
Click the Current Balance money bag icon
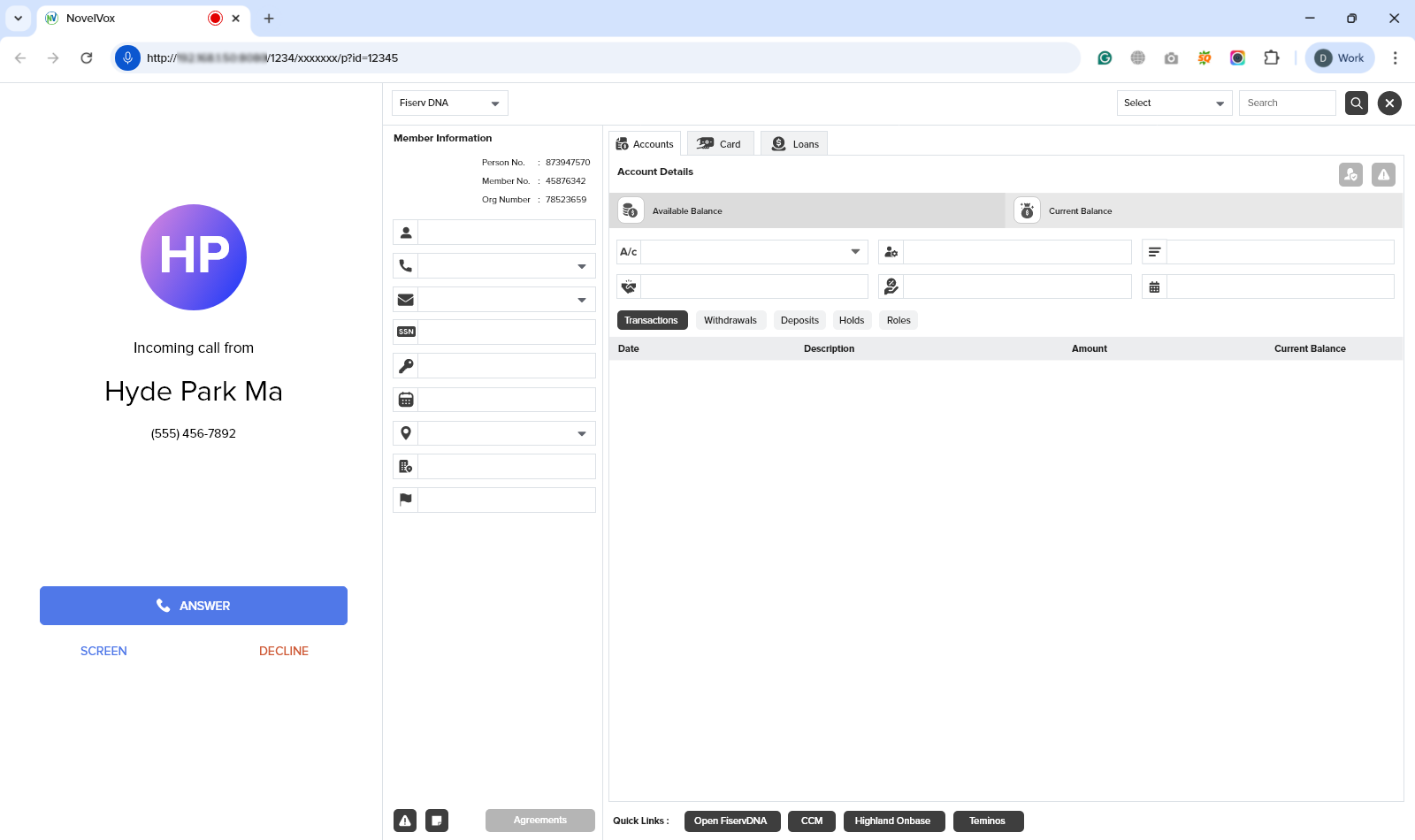point(1027,210)
